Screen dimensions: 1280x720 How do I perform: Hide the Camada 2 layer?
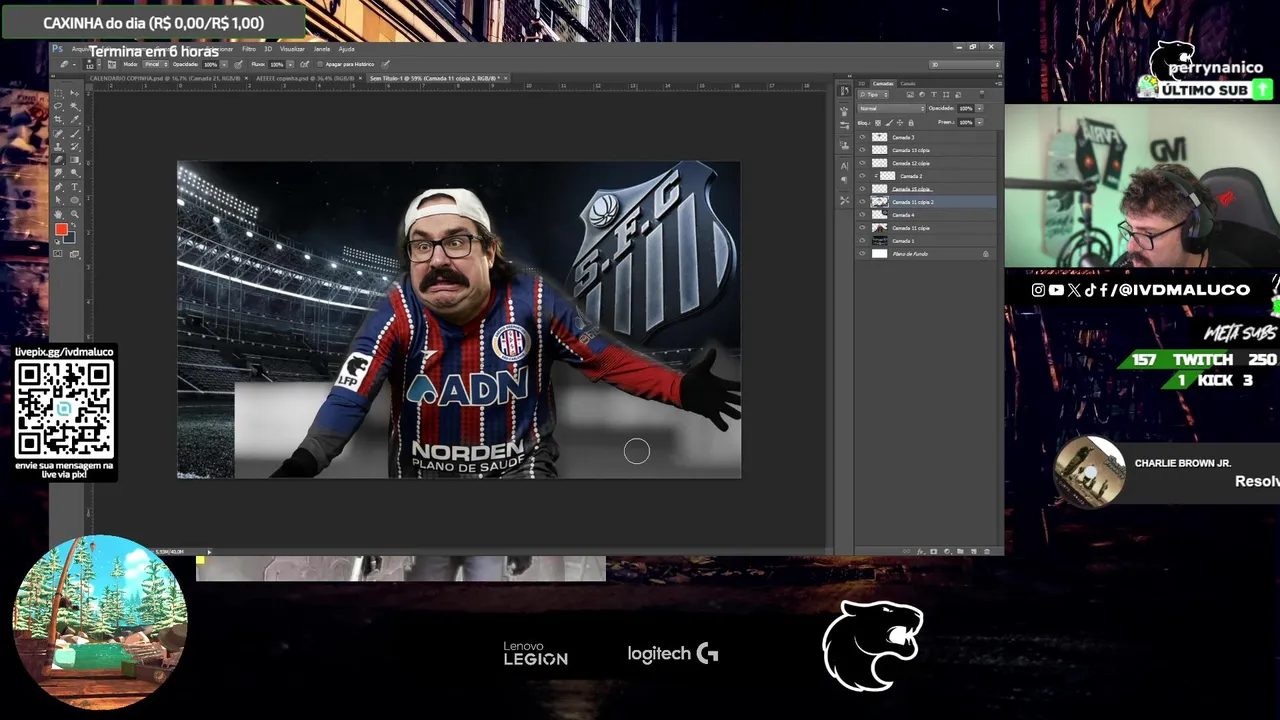point(862,176)
